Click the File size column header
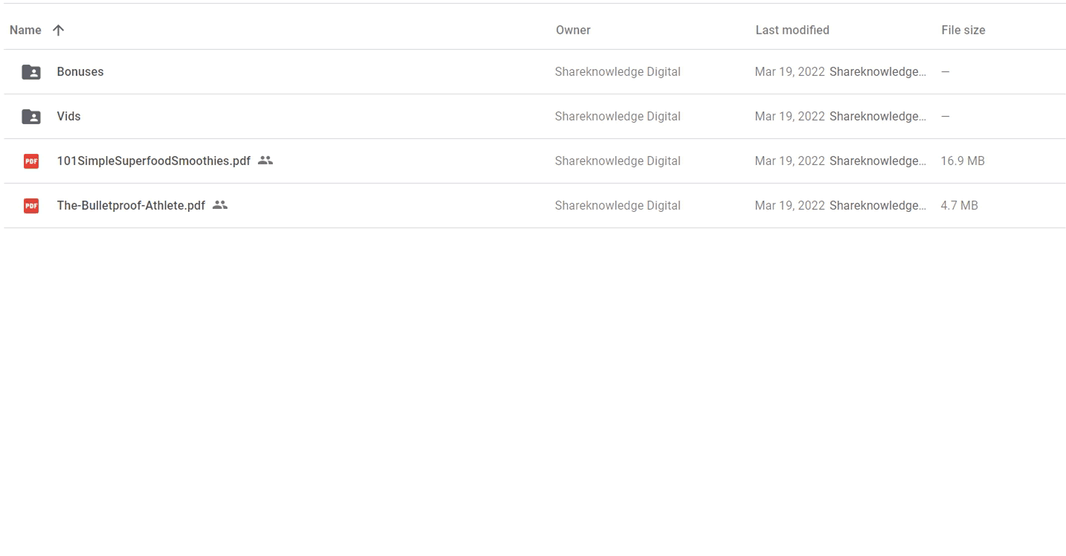This screenshot has width=1066, height=556. [x=963, y=30]
